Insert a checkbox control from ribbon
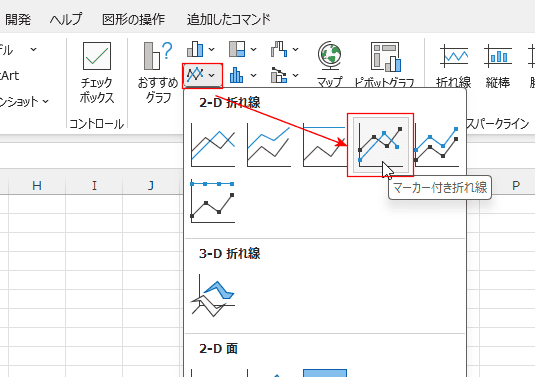535x377 pixels. 97,73
